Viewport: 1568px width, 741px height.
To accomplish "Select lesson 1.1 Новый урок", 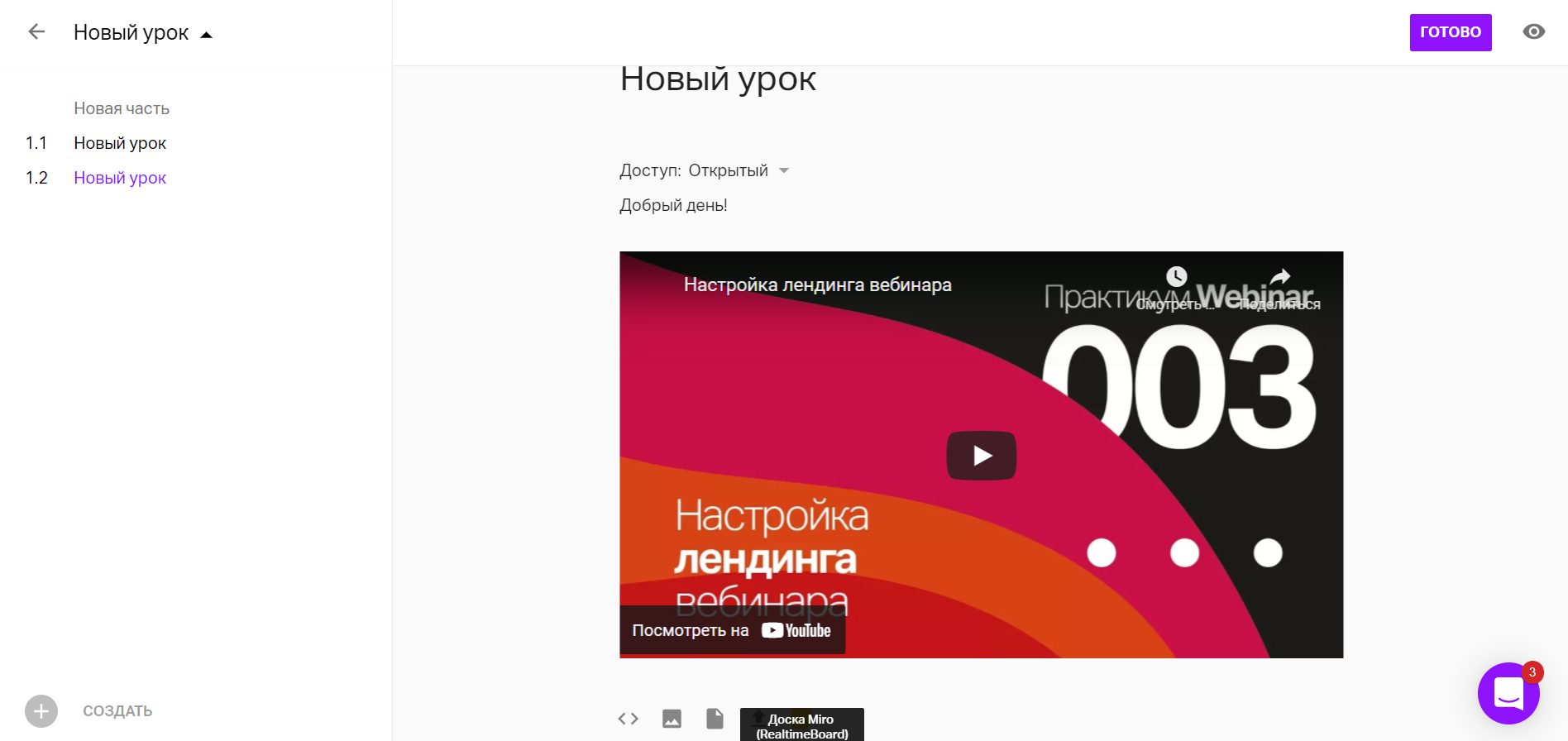I will pyautogui.click(x=120, y=143).
